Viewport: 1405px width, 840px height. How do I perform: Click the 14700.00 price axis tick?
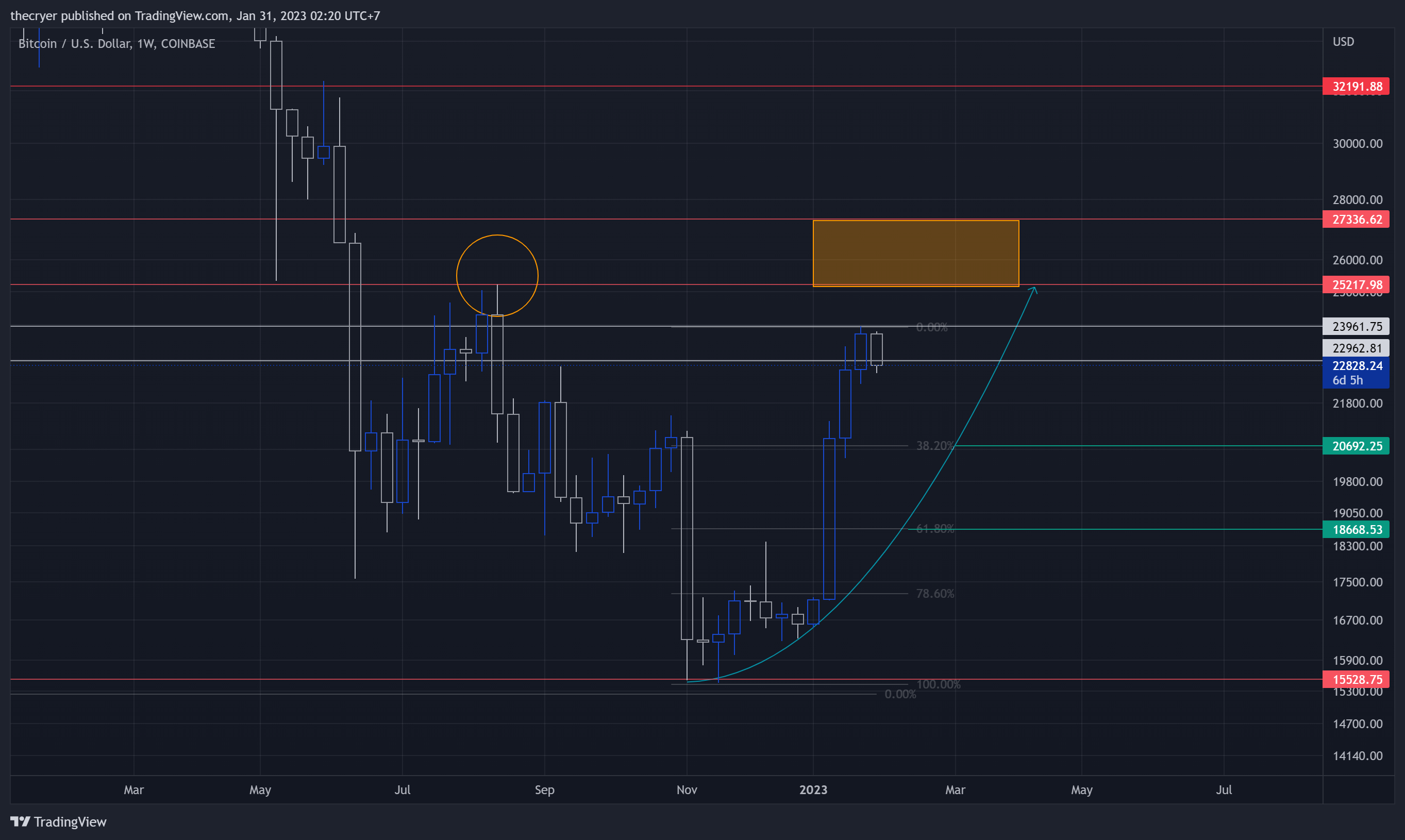click(x=1357, y=724)
